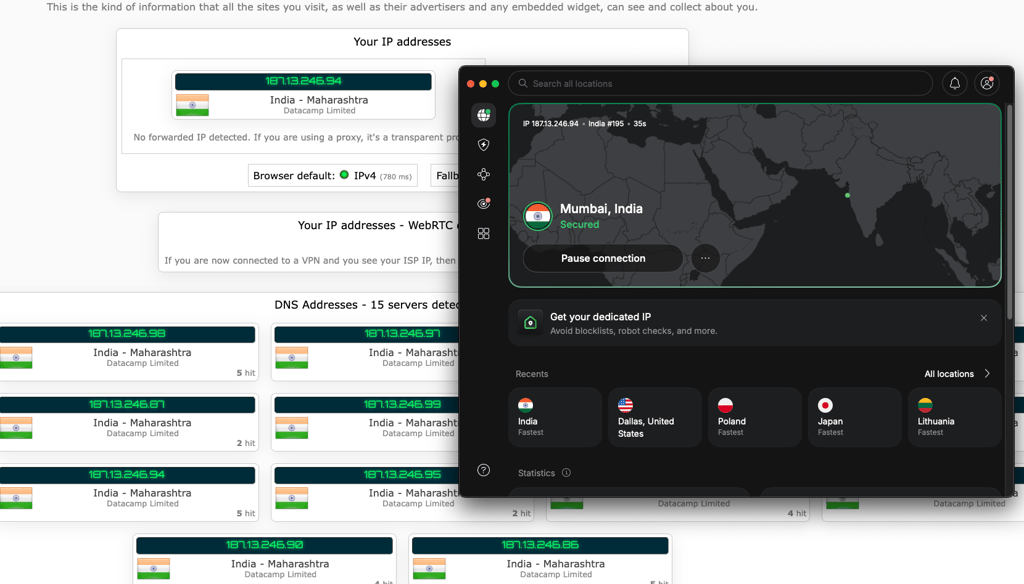Image resolution: width=1024 pixels, height=584 pixels.
Task: Open the three-dots connection options
Action: pos(705,259)
